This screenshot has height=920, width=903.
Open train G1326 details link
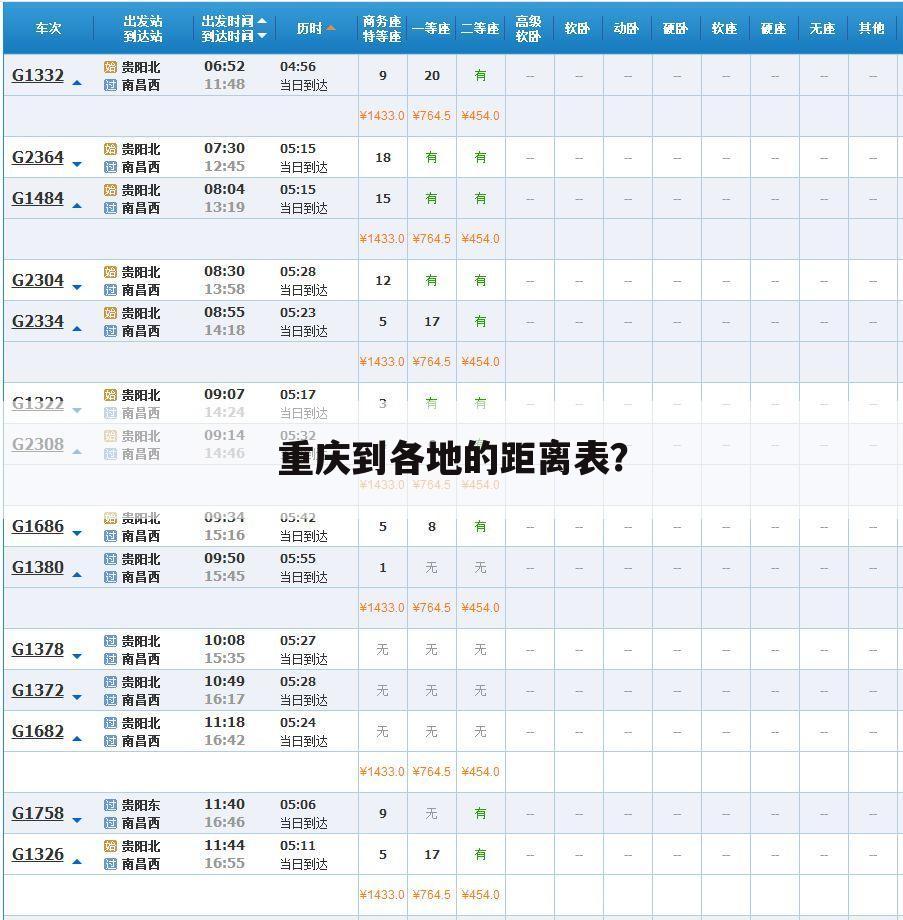[38, 854]
